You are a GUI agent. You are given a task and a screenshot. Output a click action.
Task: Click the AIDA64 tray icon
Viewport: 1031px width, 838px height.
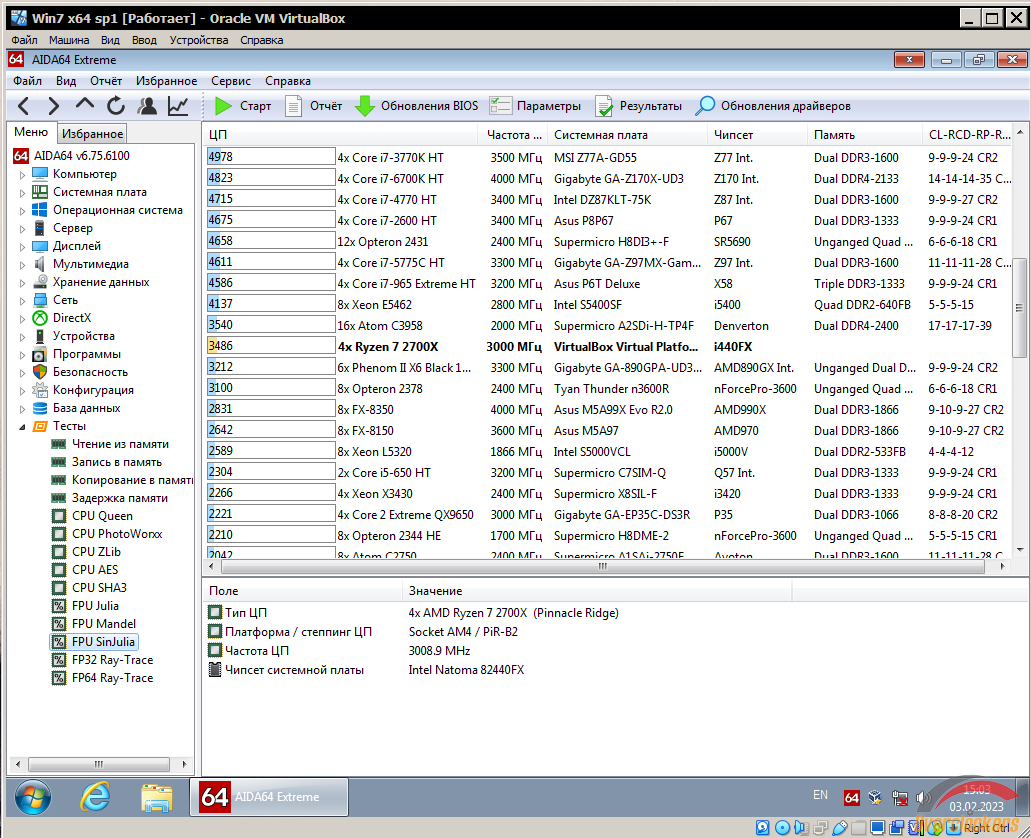coord(851,797)
